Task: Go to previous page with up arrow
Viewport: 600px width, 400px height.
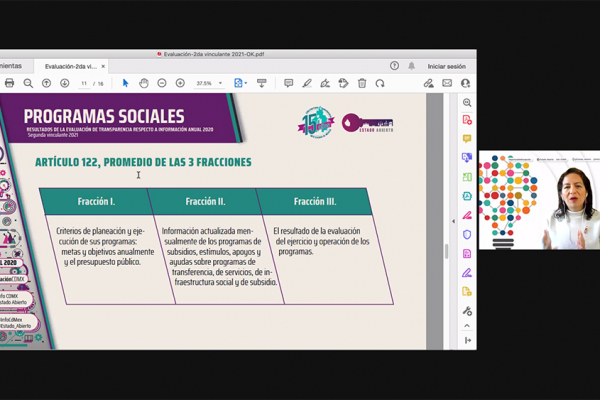Action: click(46, 83)
